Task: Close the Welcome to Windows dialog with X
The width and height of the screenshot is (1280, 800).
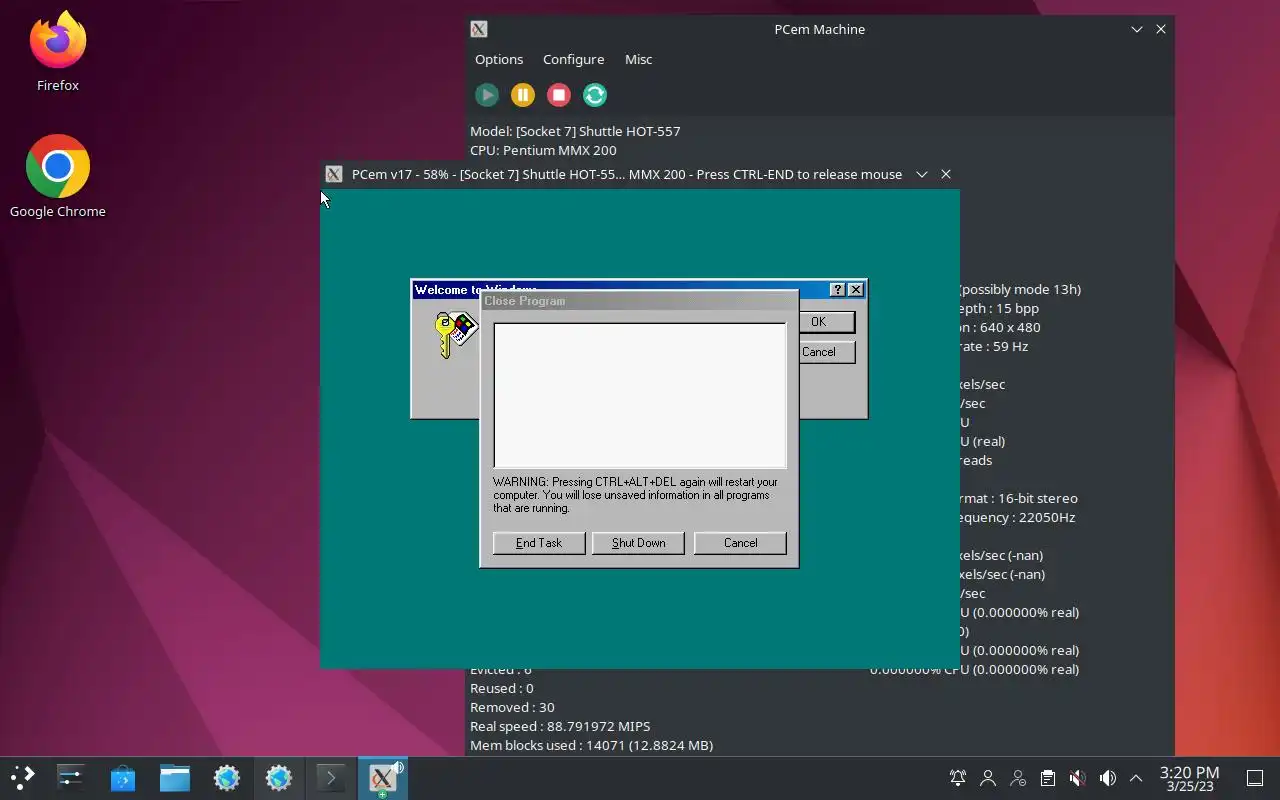Action: (x=855, y=290)
